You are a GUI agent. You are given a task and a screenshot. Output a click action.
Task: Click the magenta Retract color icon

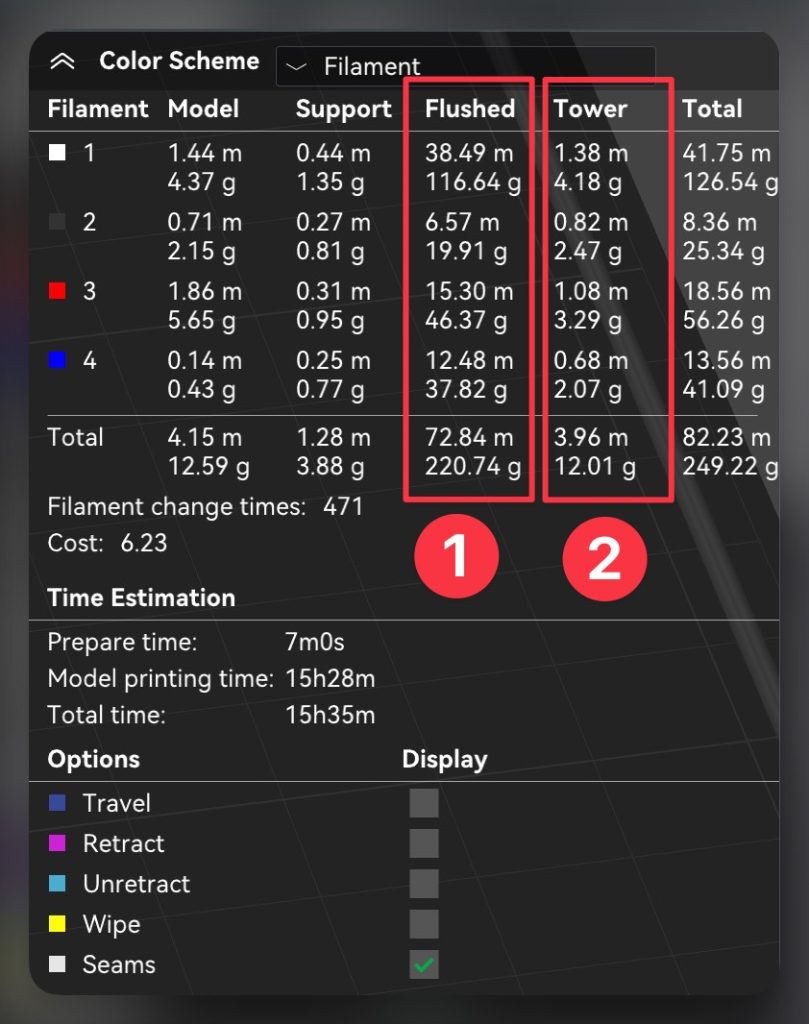pyautogui.click(x=57, y=843)
